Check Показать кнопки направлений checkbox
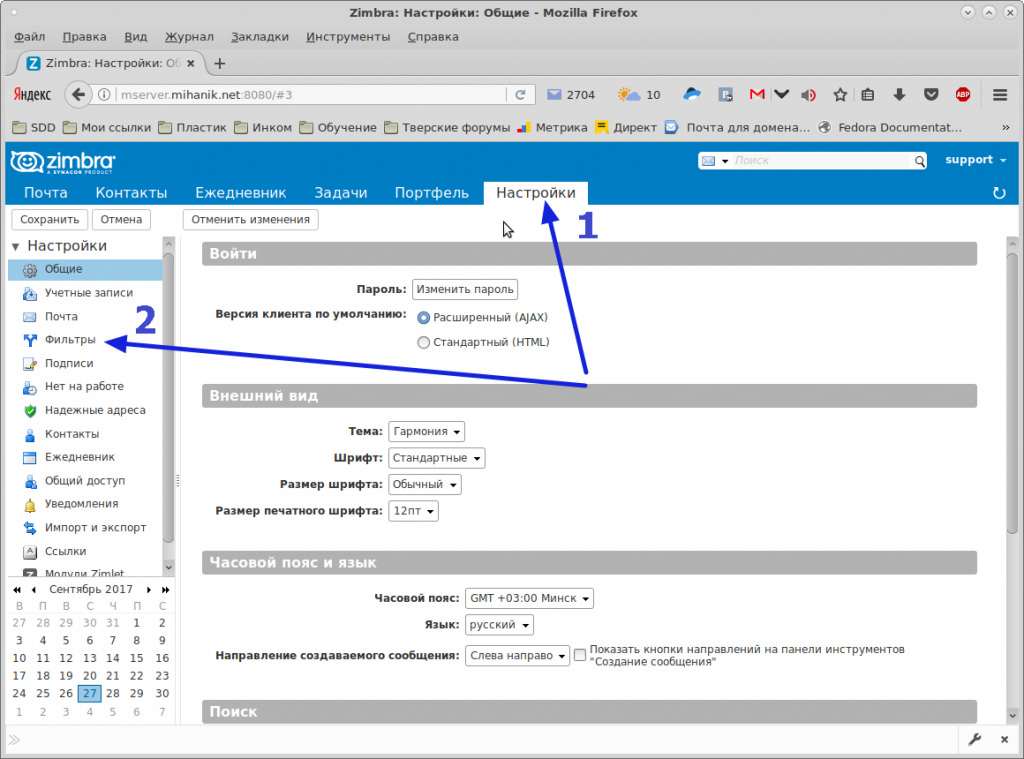The height and width of the screenshot is (759, 1024). click(580, 654)
